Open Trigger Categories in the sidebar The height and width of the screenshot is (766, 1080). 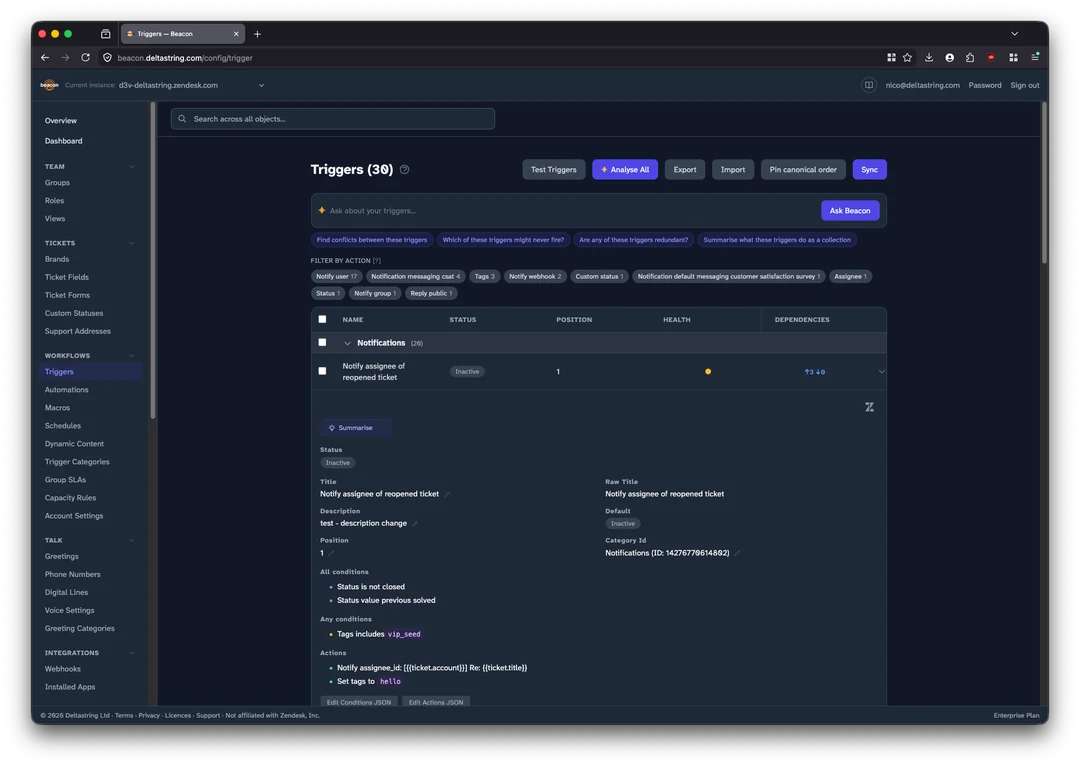[76, 462]
